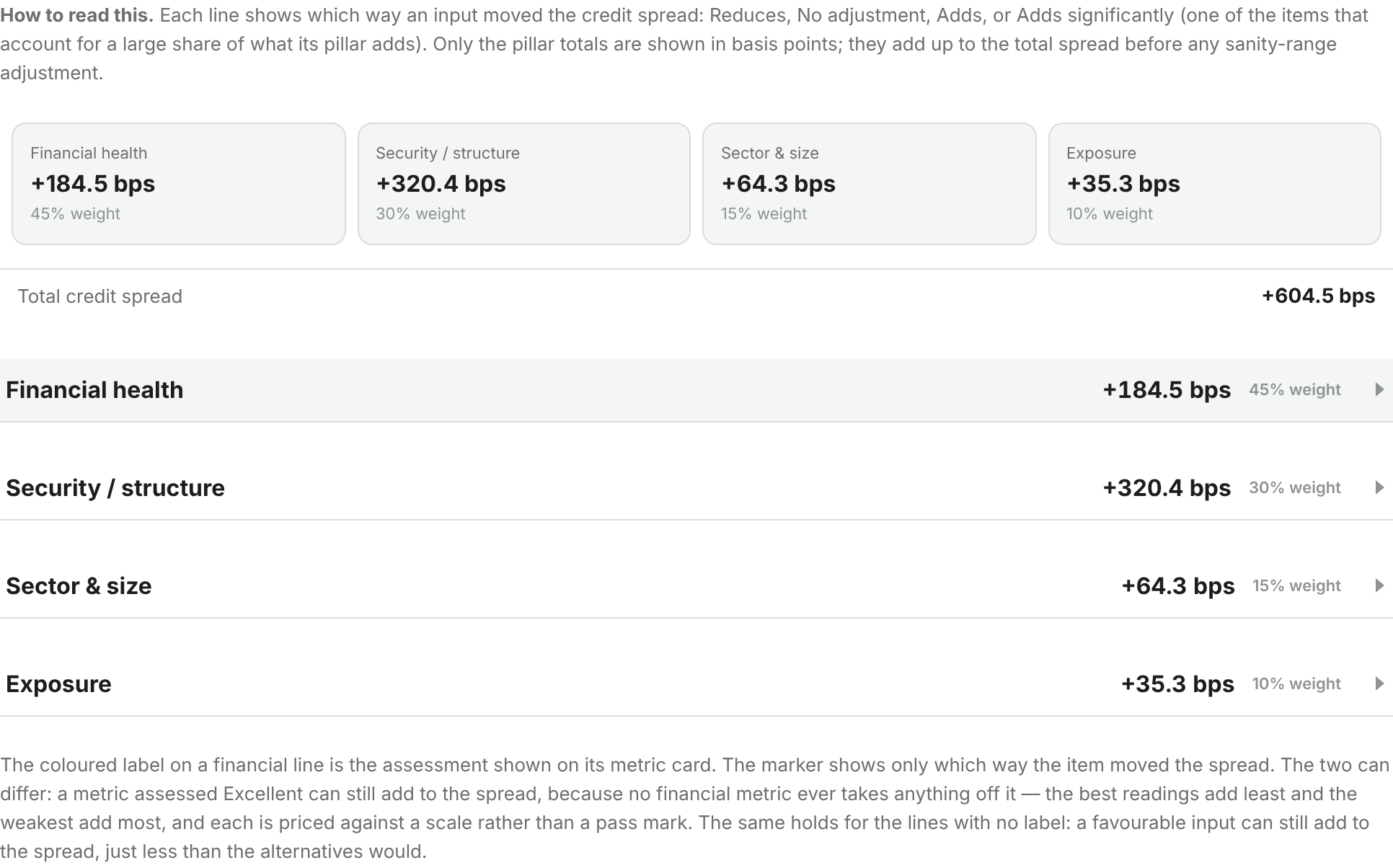Screen dimensions: 1393x868
Task: Click the 15% weight label in Sector row
Action: coord(1296,586)
